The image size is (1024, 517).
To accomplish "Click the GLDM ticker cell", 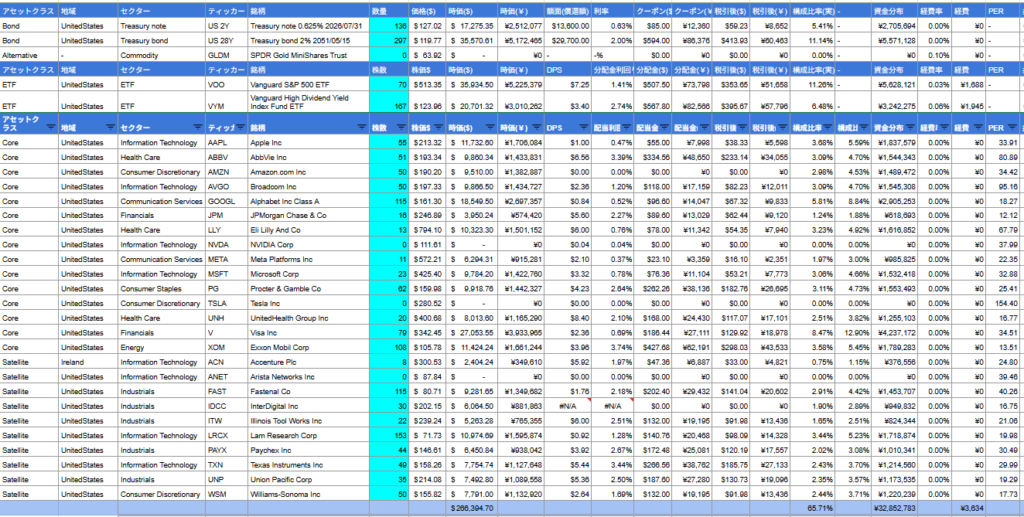I will 227,55.
